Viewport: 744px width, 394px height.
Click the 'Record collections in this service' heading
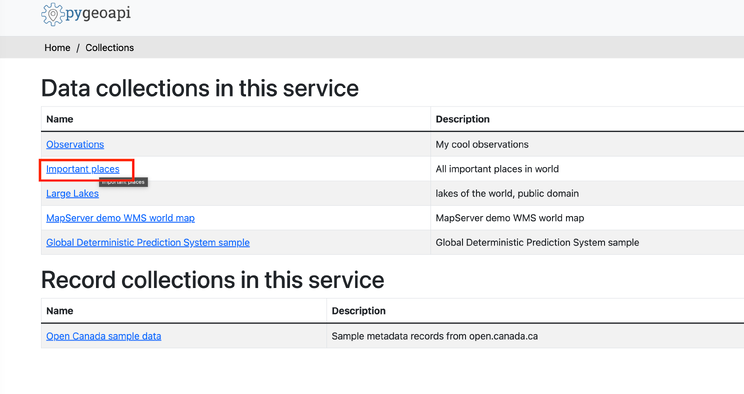tap(213, 280)
